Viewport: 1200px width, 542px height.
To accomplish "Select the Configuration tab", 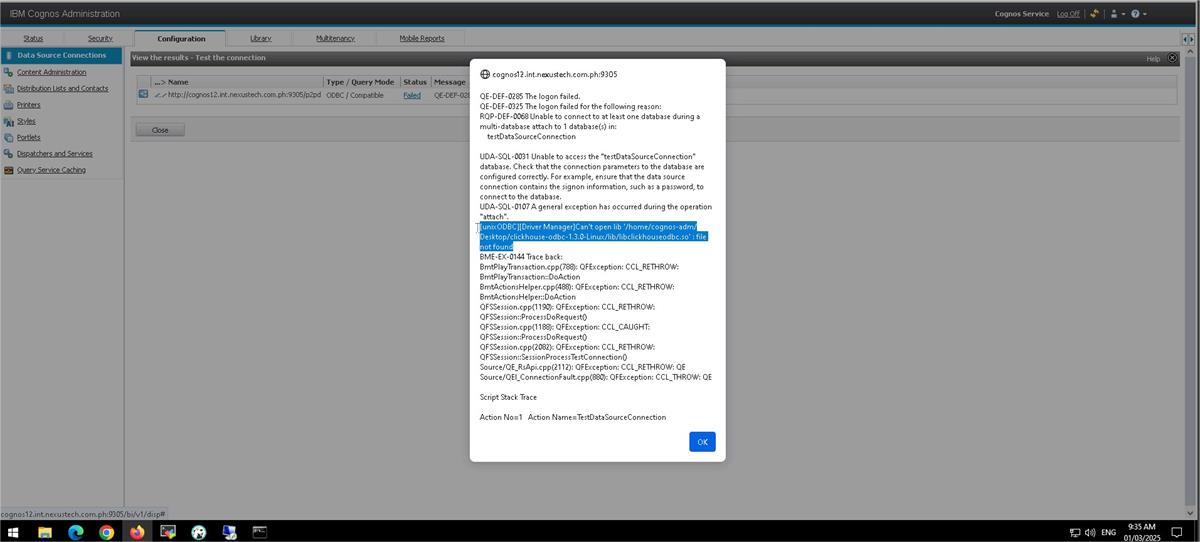I will (181, 38).
